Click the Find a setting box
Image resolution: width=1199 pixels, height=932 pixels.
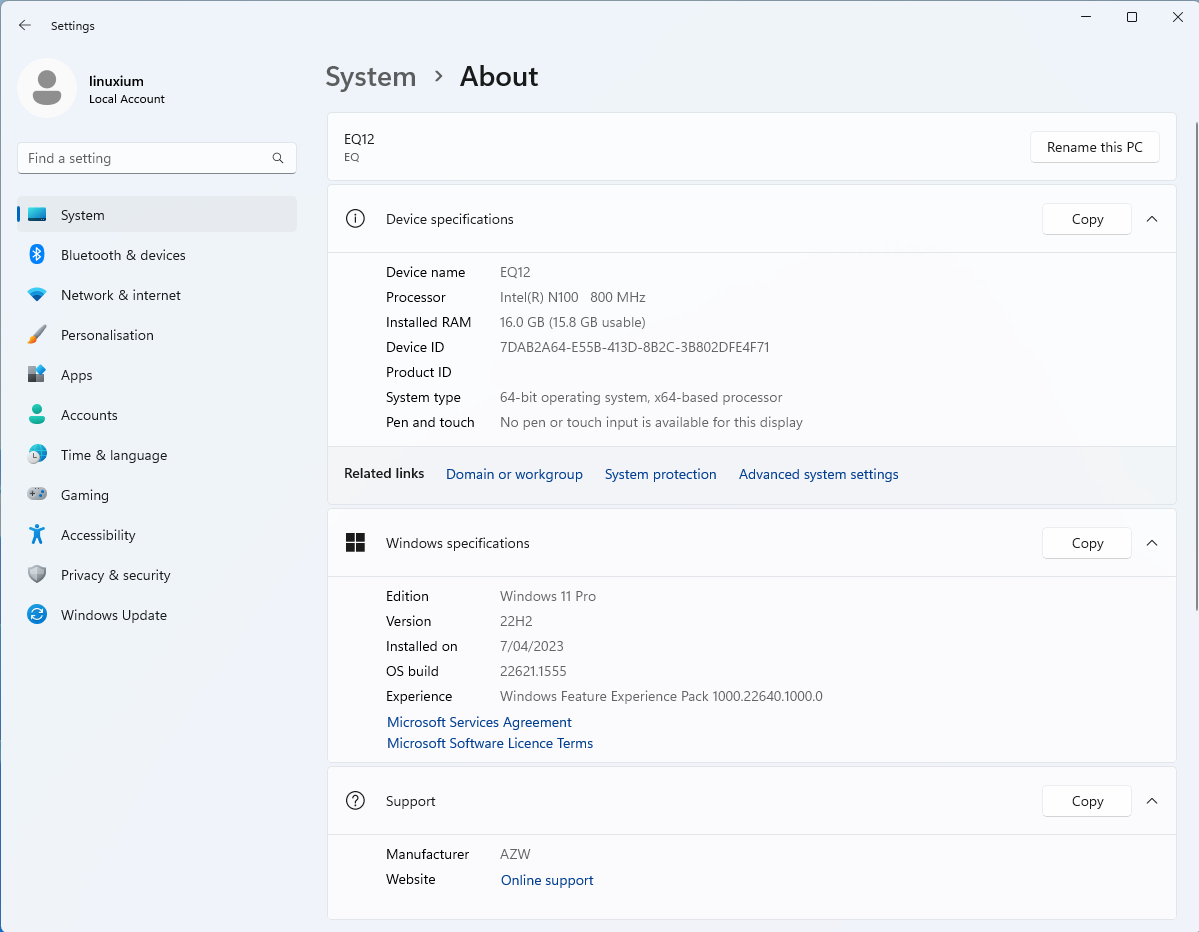(x=157, y=158)
